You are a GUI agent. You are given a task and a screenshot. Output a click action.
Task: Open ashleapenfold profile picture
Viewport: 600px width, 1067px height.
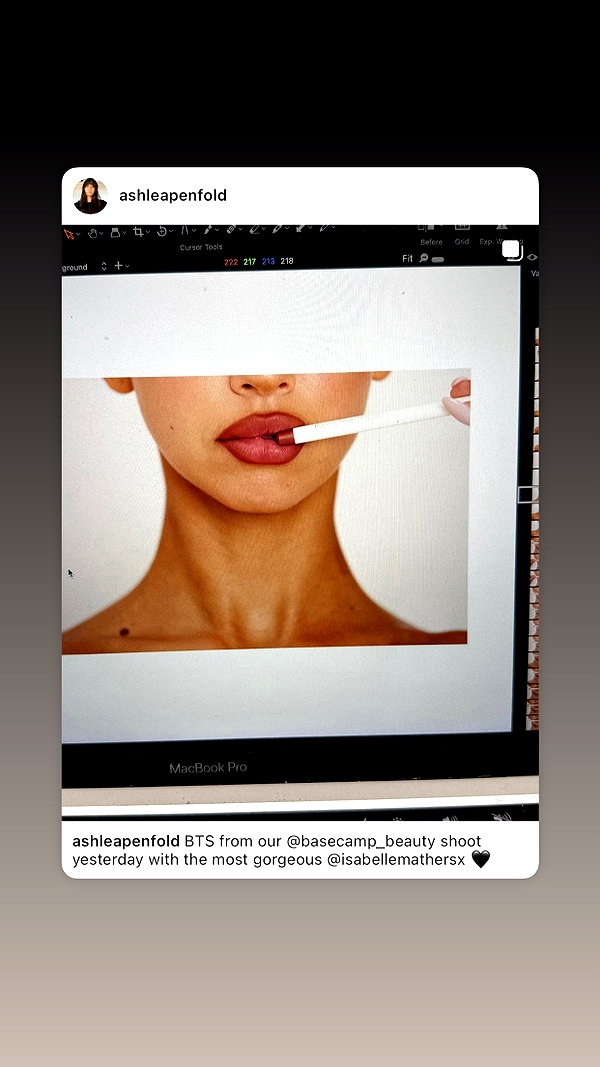[90, 196]
